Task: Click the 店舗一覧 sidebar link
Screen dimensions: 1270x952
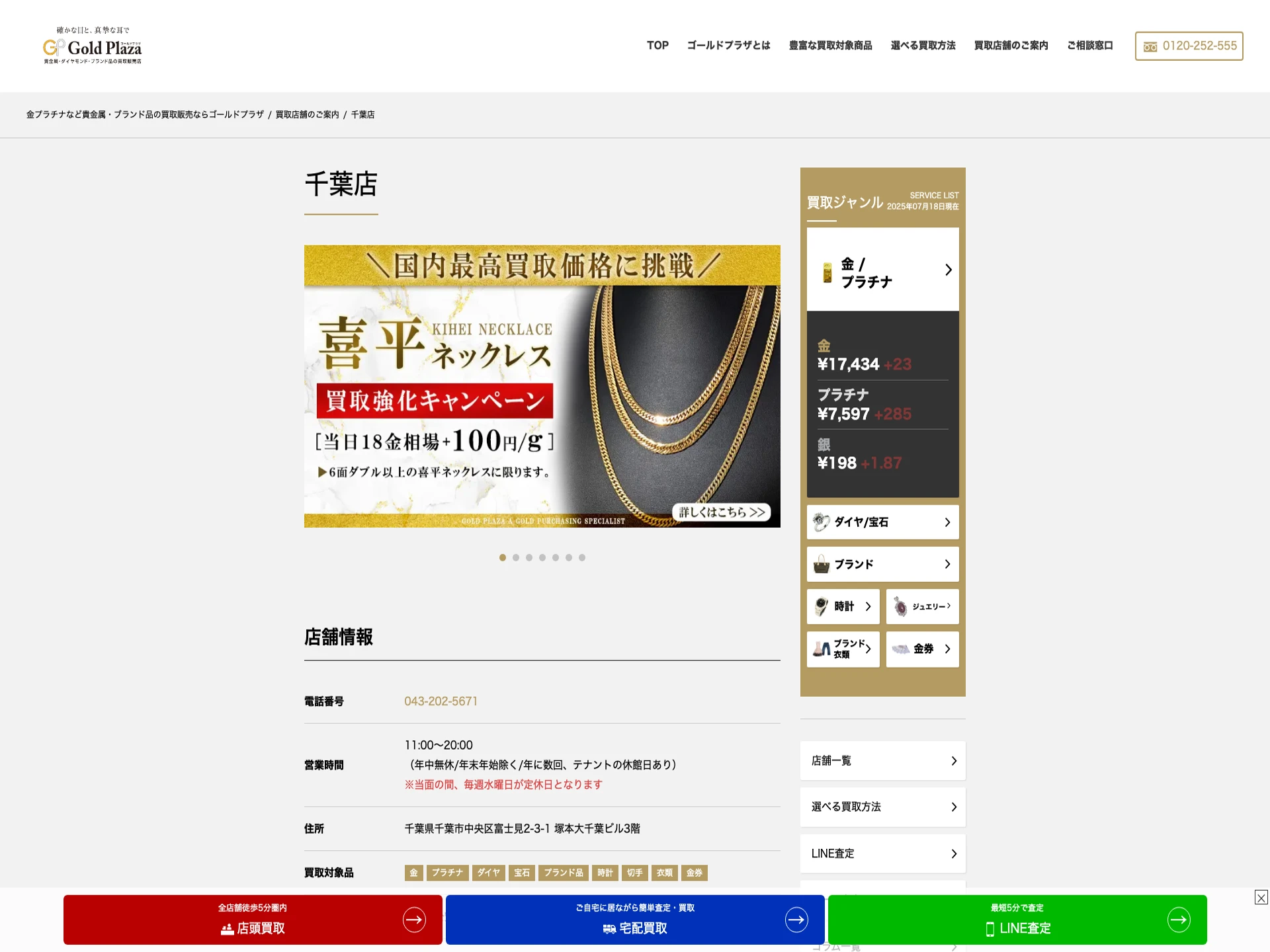Action: pos(882,761)
